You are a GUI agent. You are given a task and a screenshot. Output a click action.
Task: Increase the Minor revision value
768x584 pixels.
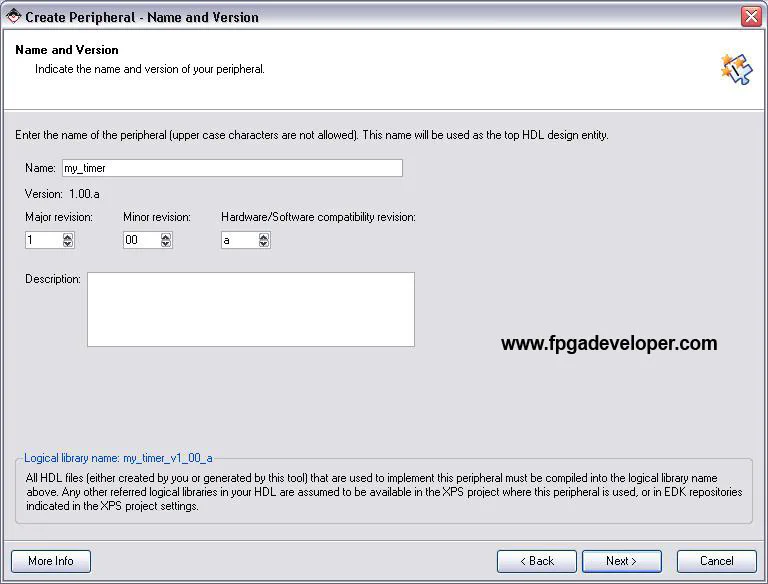[166, 237]
